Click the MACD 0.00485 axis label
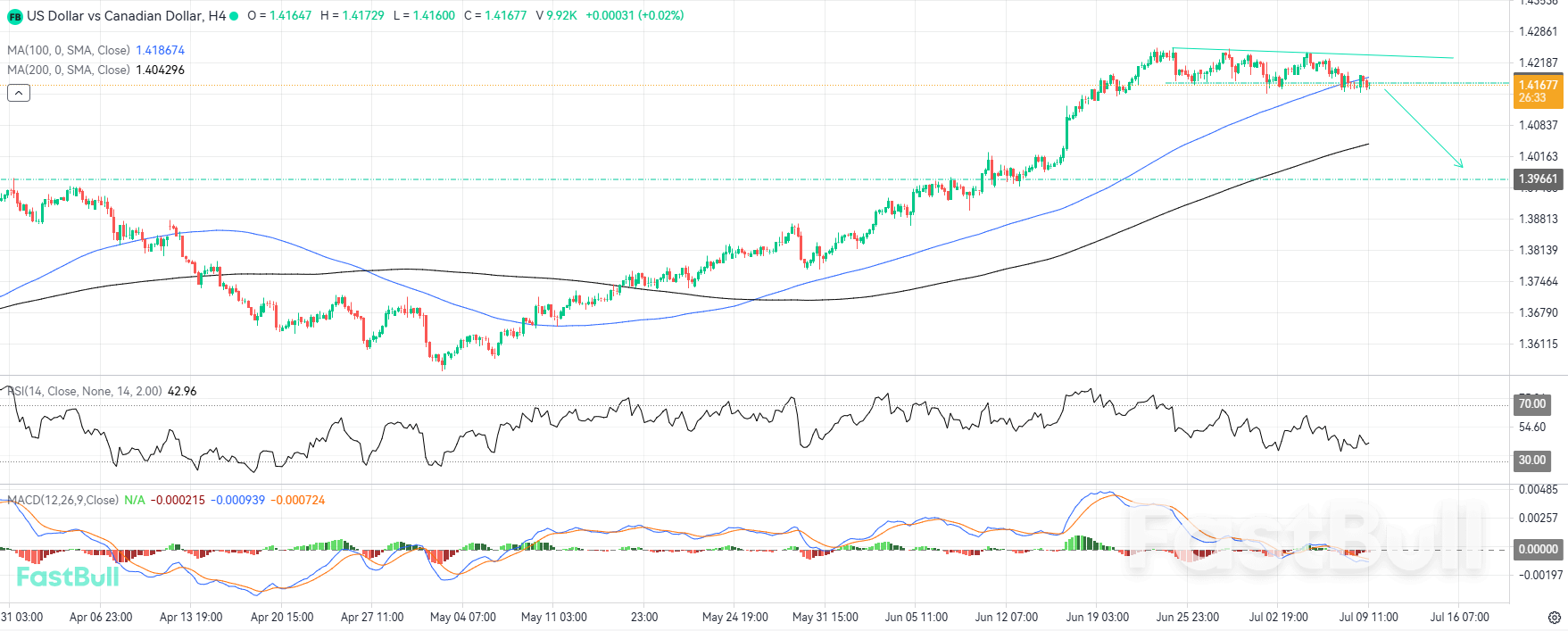Screen dimensions: 1568x631 click(1539, 490)
